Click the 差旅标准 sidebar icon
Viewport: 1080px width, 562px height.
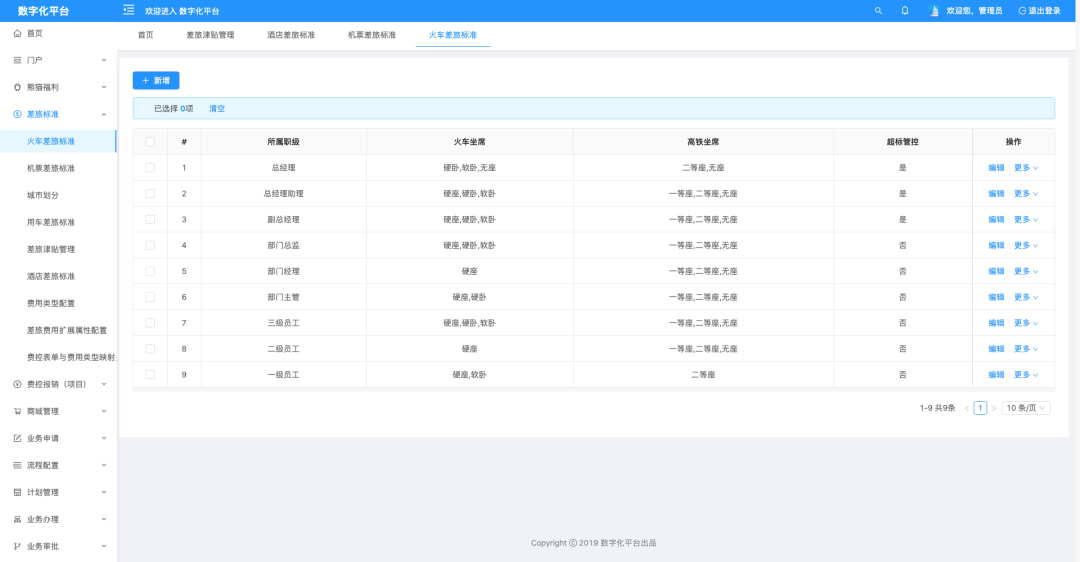click(17, 114)
